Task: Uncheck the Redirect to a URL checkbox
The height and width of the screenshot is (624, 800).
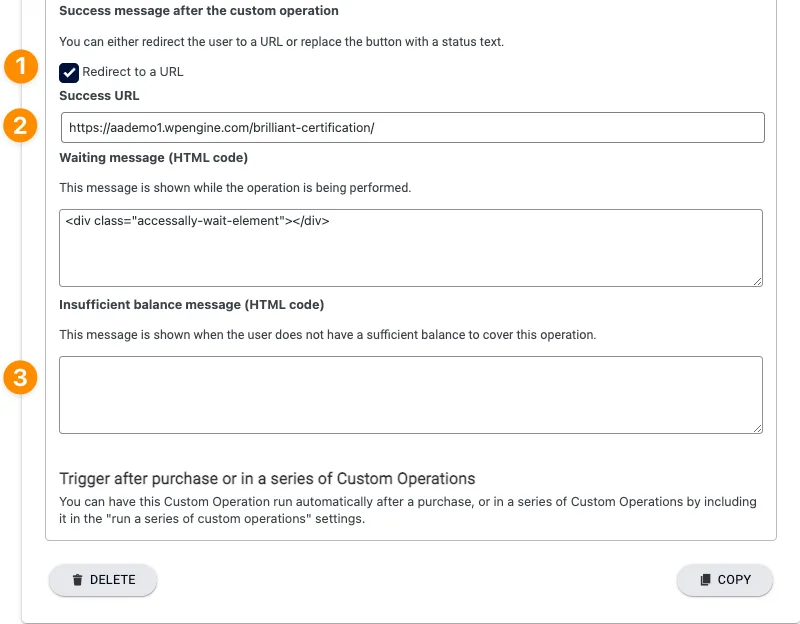Action: [x=69, y=72]
